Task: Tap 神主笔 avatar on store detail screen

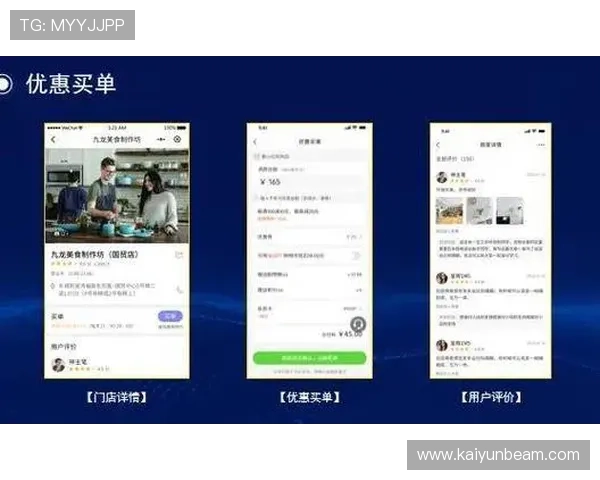Action: point(59,365)
